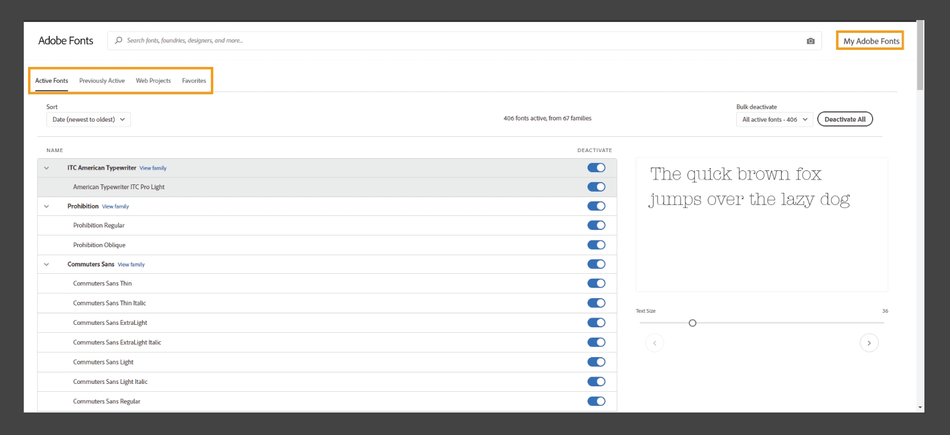Deactivate Prohibition Regular font
This screenshot has height=435, width=950.
click(596, 225)
